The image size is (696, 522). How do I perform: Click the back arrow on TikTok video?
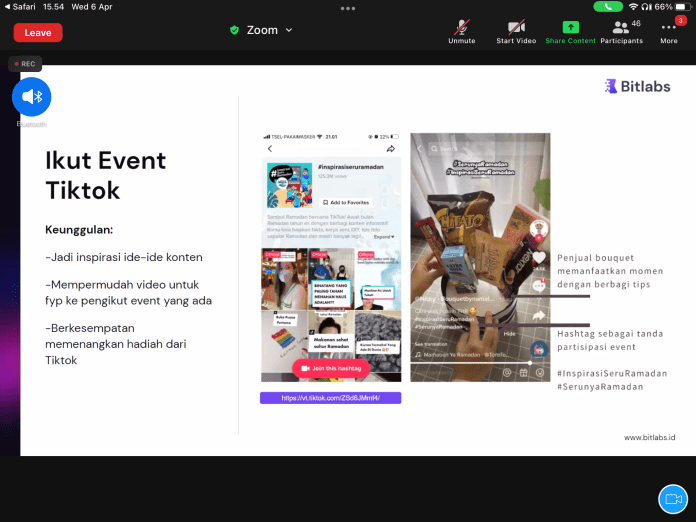tap(419, 149)
